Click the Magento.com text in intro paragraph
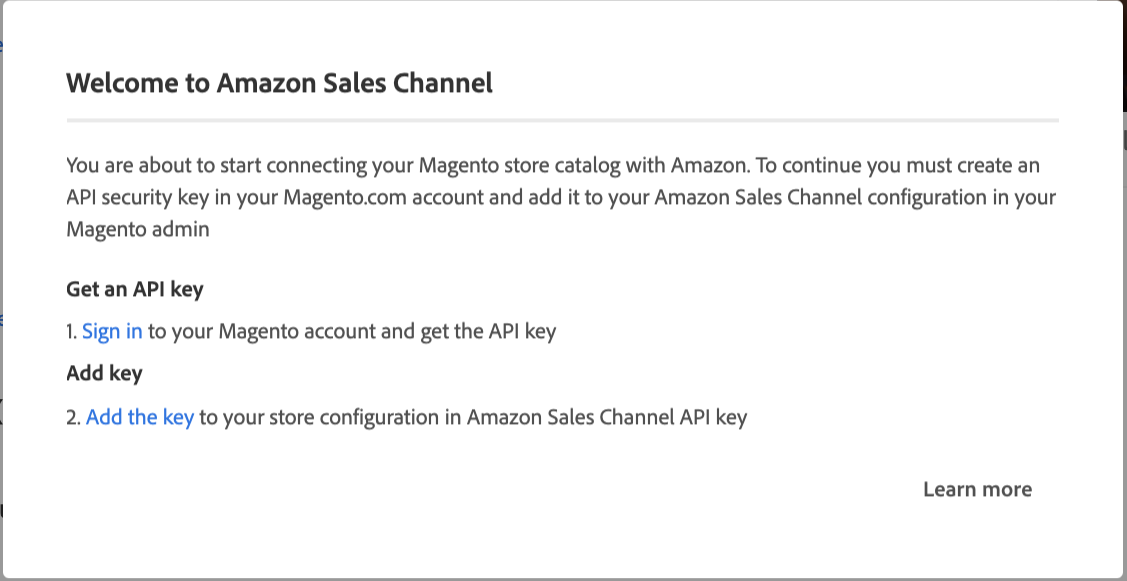1127x581 pixels. (x=336, y=198)
